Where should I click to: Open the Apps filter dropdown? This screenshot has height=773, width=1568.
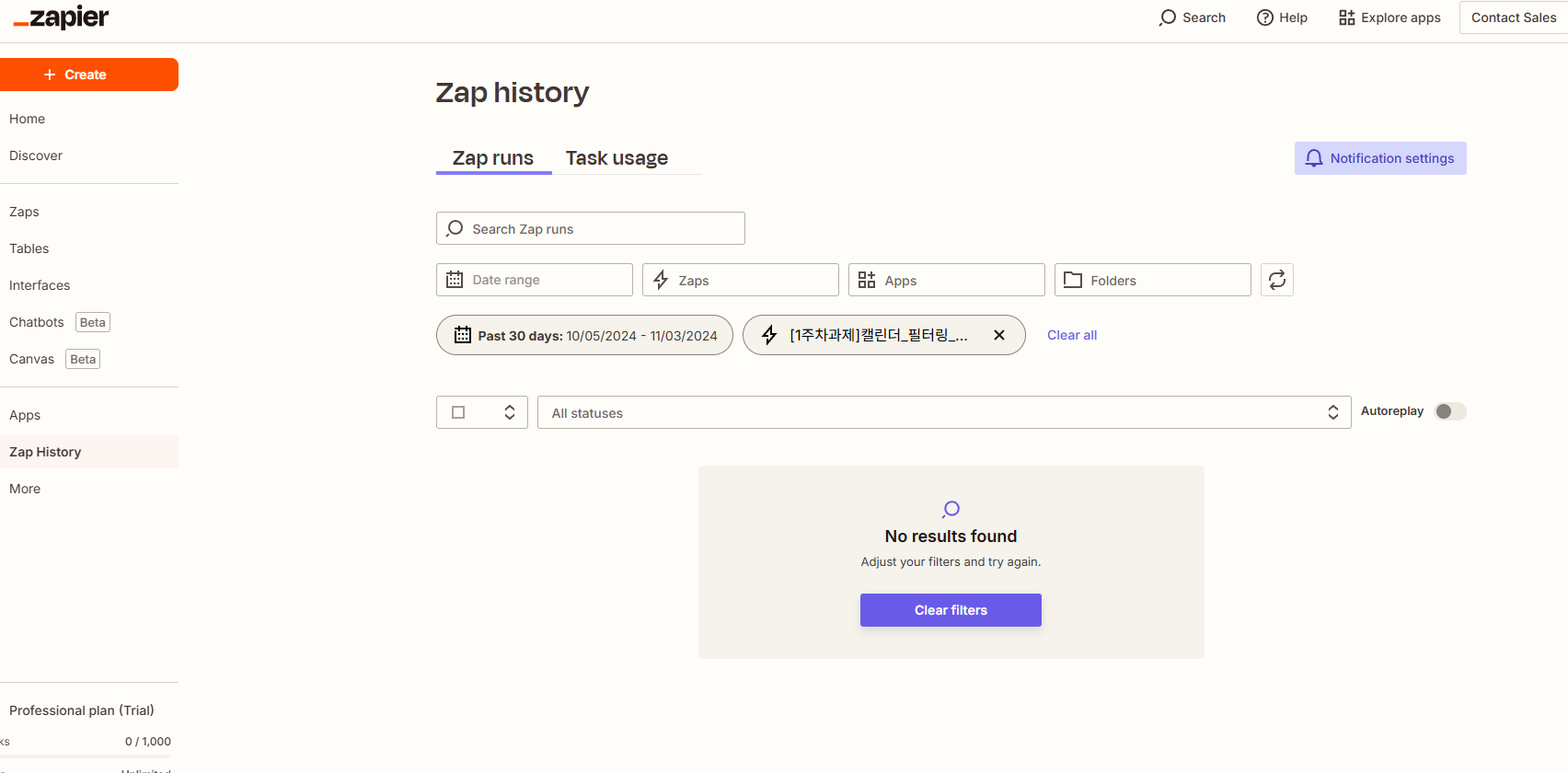tap(947, 280)
